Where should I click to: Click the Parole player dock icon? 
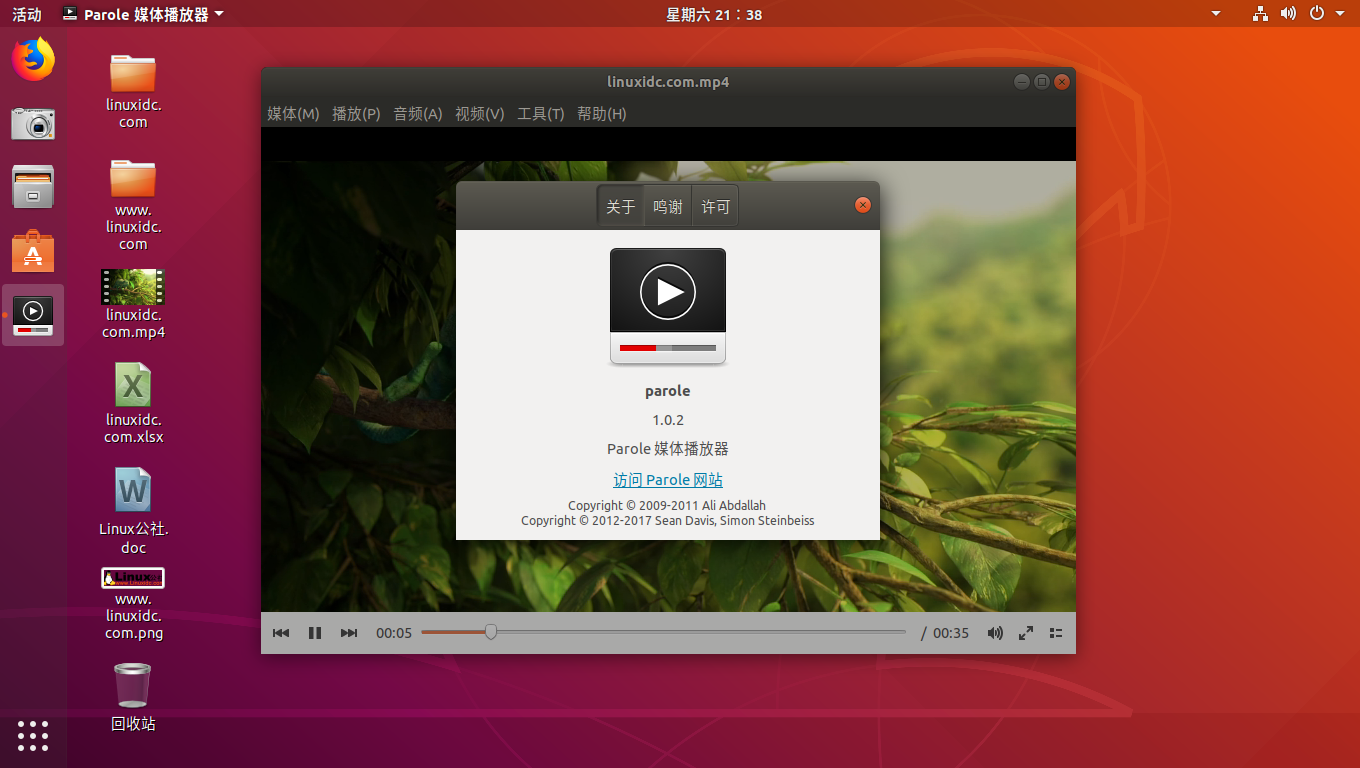pos(33,315)
